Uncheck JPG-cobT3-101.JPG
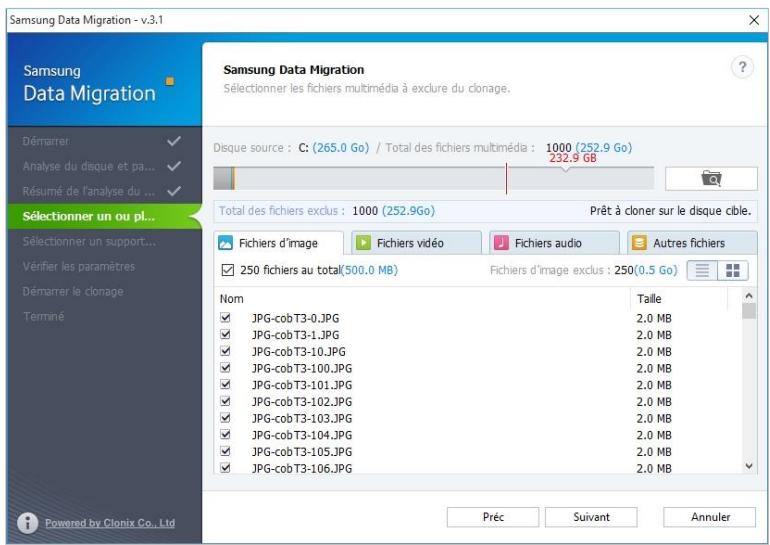The height and width of the screenshot is (545, 770). [225, 384]
